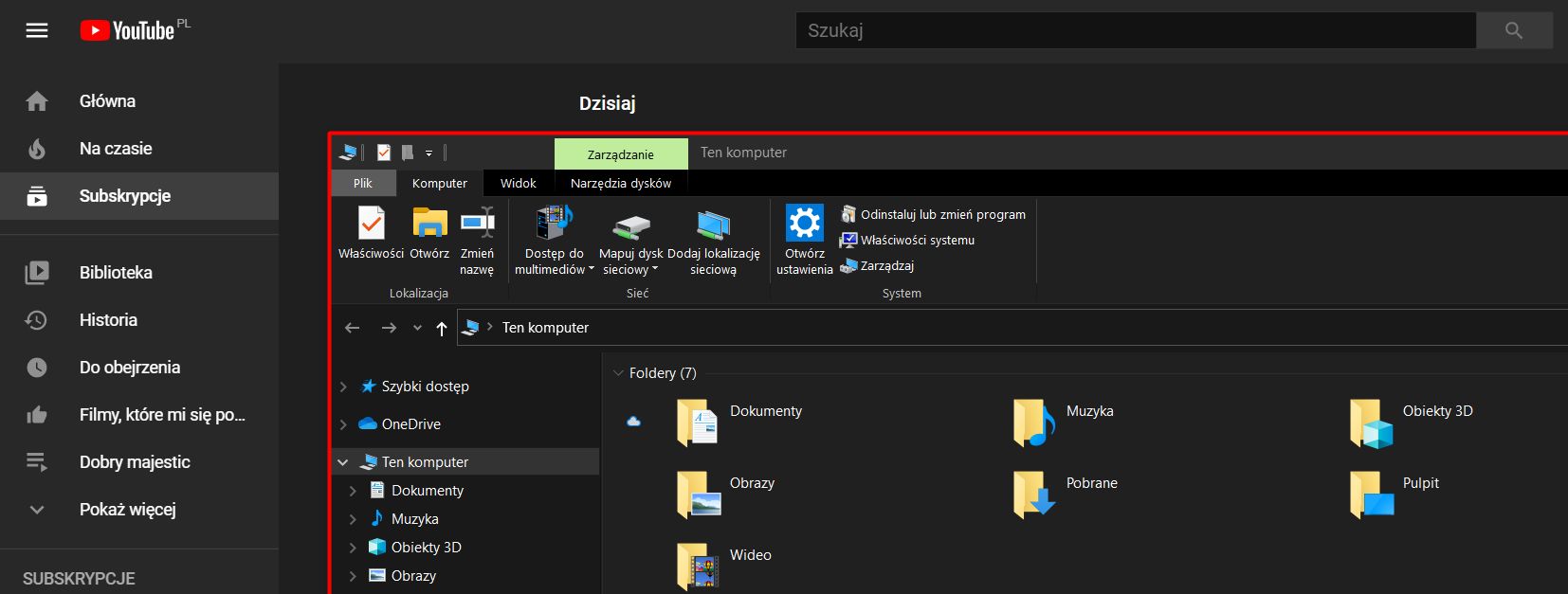The image size is (1568, 594).
Task: Open Na czasie trending section
Action: click(139, 149)
